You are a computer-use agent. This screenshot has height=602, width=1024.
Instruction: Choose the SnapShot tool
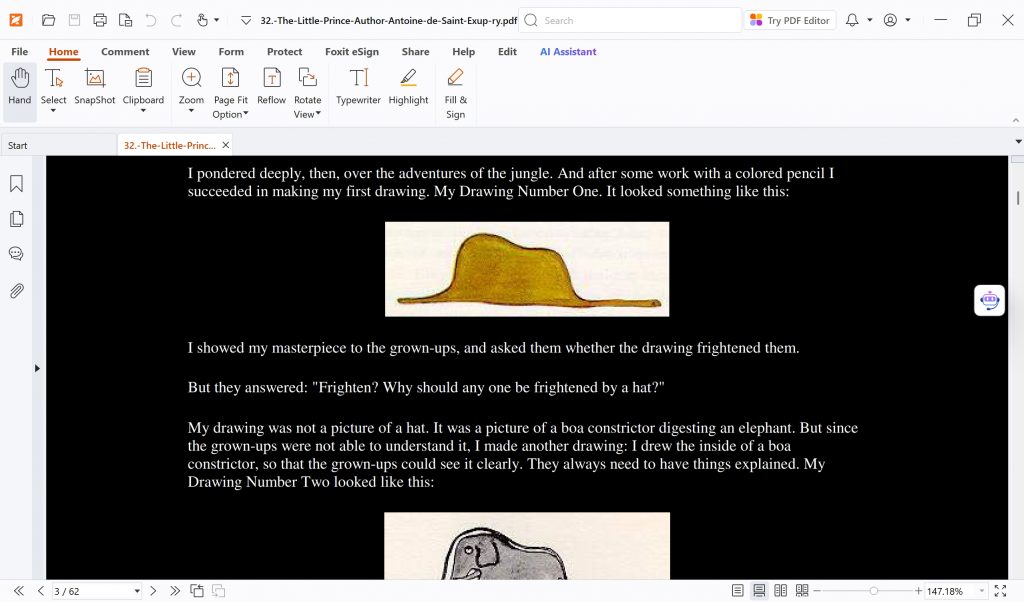(95, 86)
